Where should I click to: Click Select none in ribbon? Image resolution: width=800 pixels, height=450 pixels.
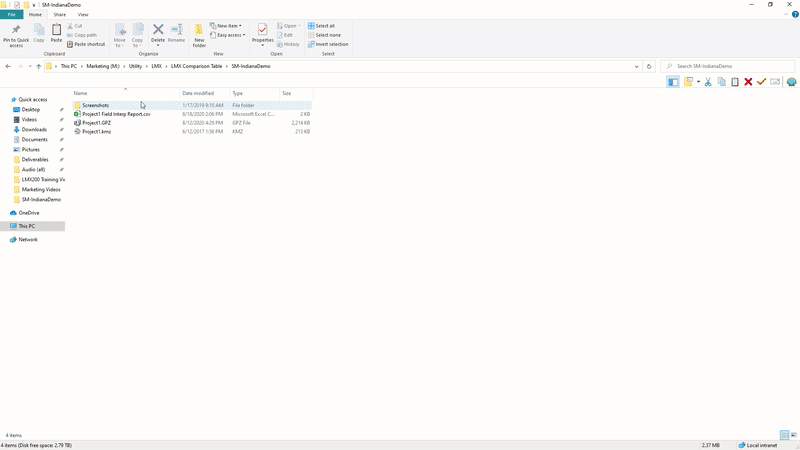click(x=324, y=35)
